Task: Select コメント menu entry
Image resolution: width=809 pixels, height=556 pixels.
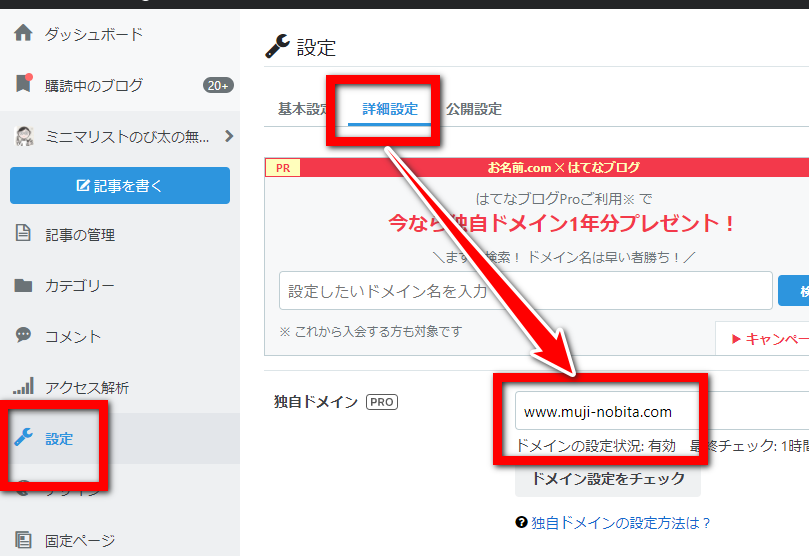Action: click(x=73, y=336)
